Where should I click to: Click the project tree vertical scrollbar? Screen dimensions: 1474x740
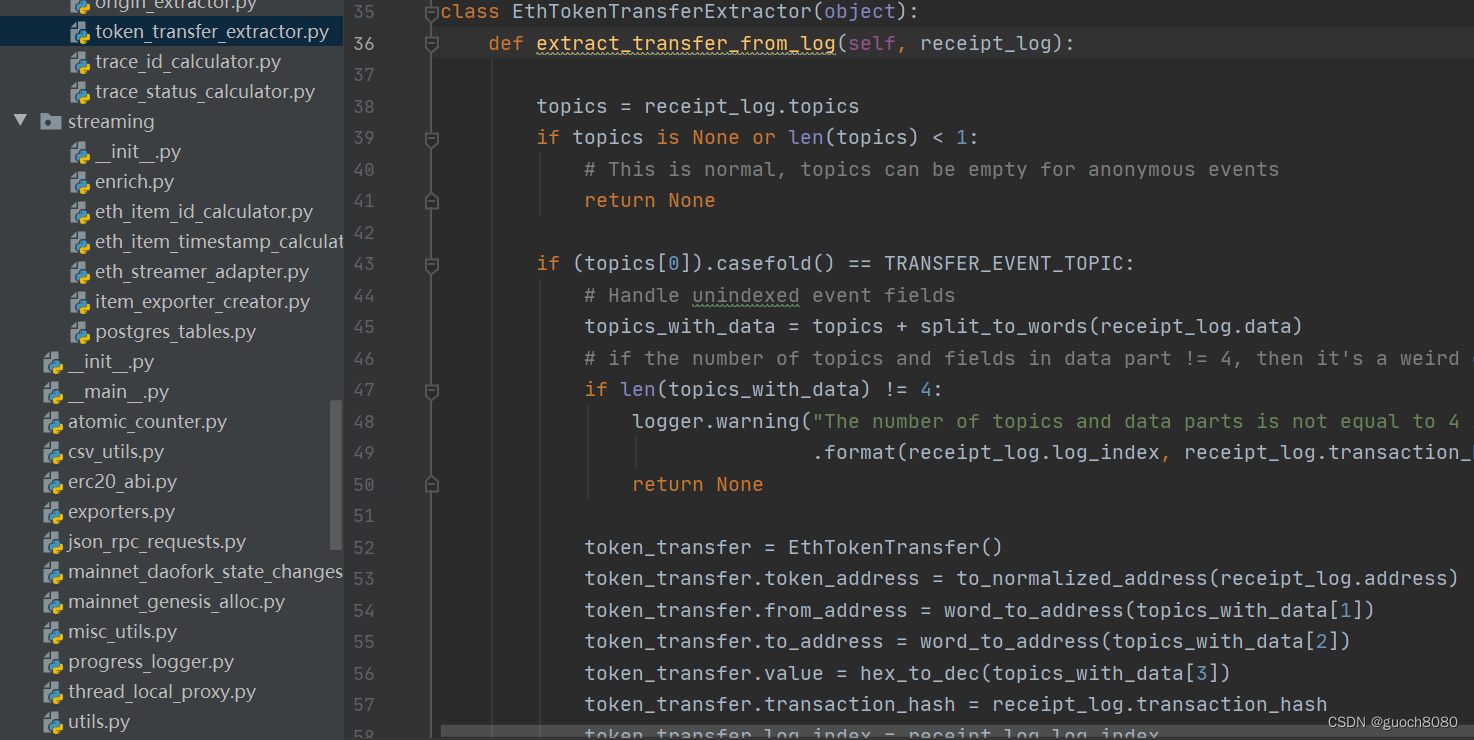click(336, 475)
